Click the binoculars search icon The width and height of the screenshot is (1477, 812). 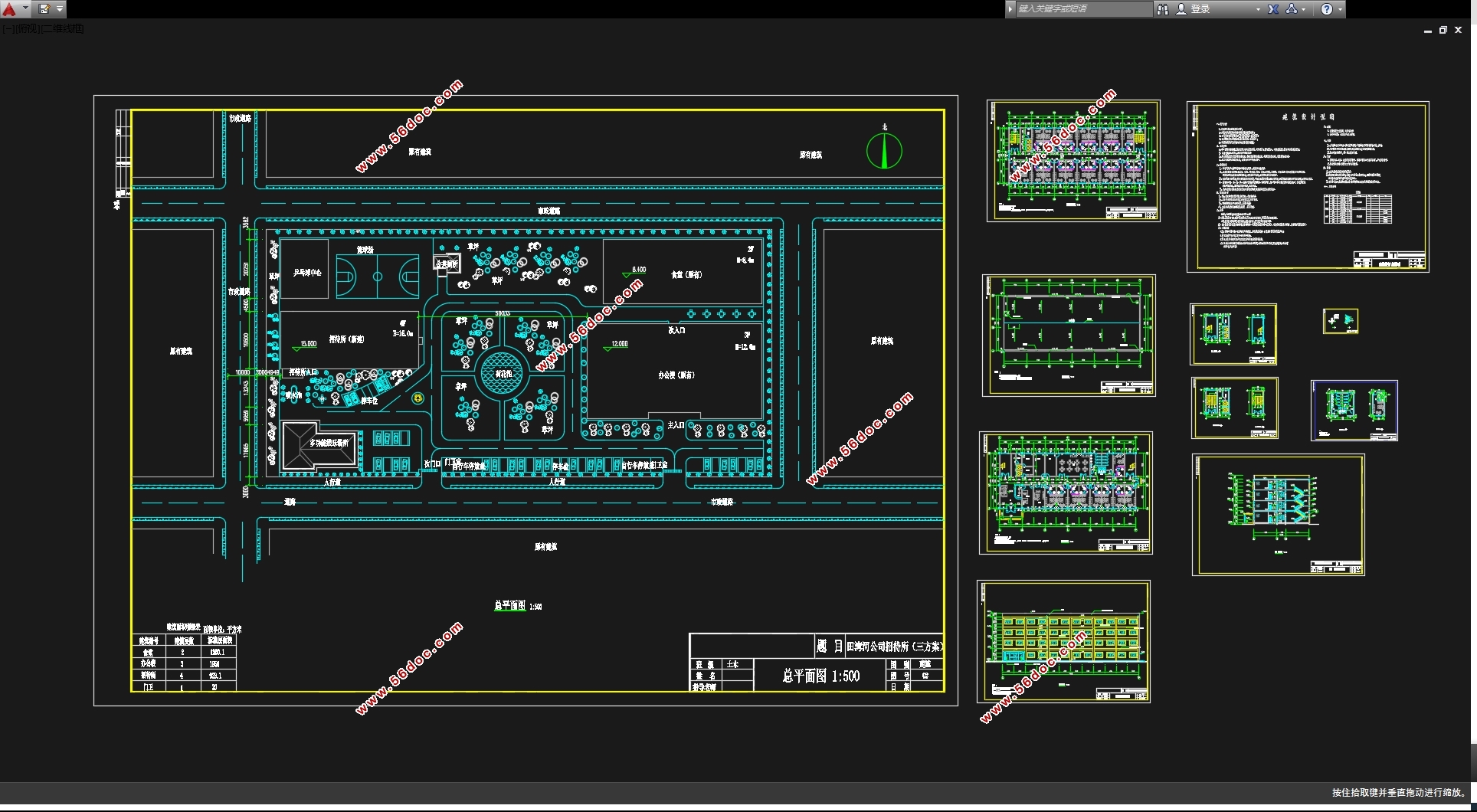click(x=1162, y=9)
